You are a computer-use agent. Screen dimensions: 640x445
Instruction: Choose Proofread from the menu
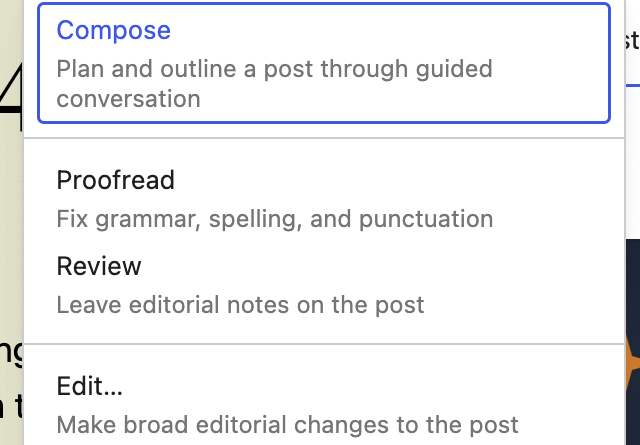[115, 180]
